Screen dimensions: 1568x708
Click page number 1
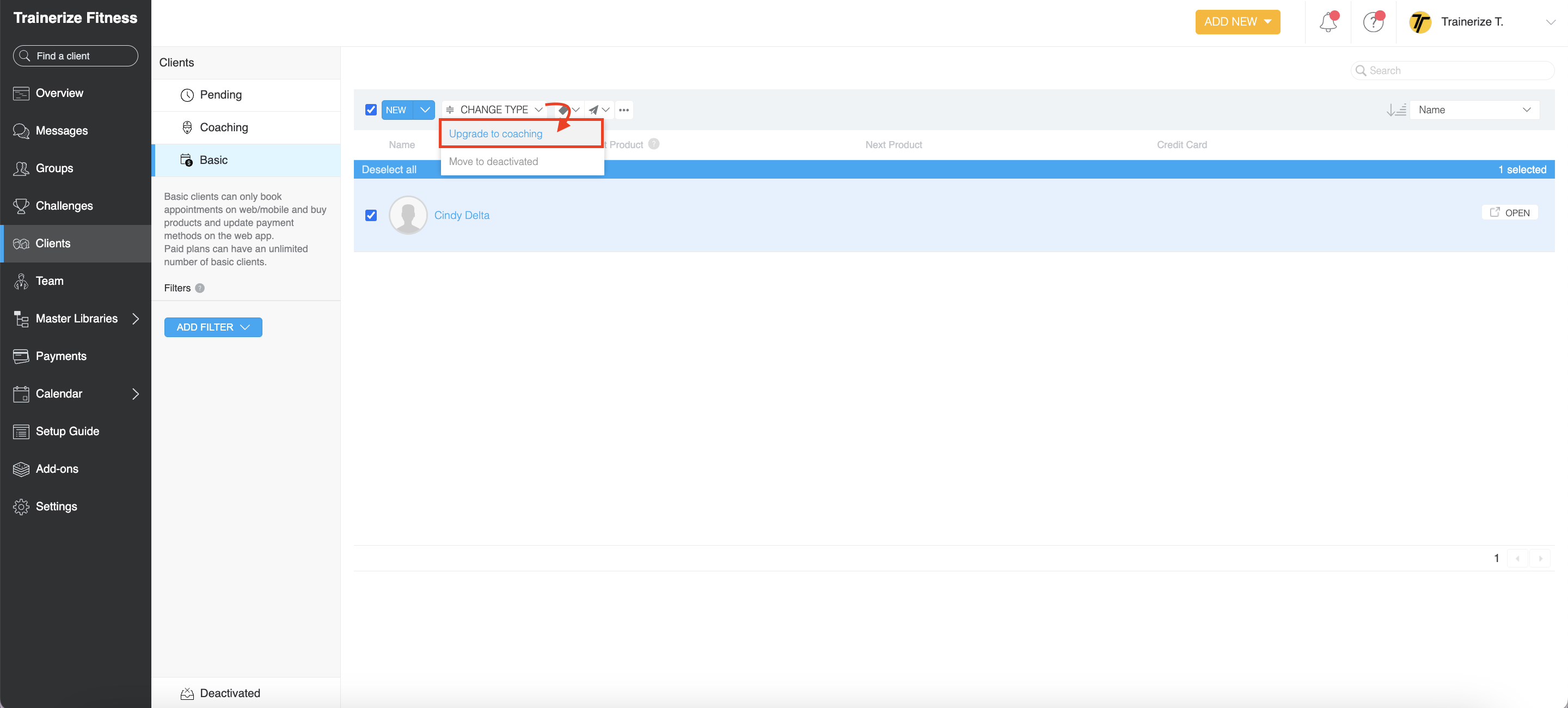1496,558
